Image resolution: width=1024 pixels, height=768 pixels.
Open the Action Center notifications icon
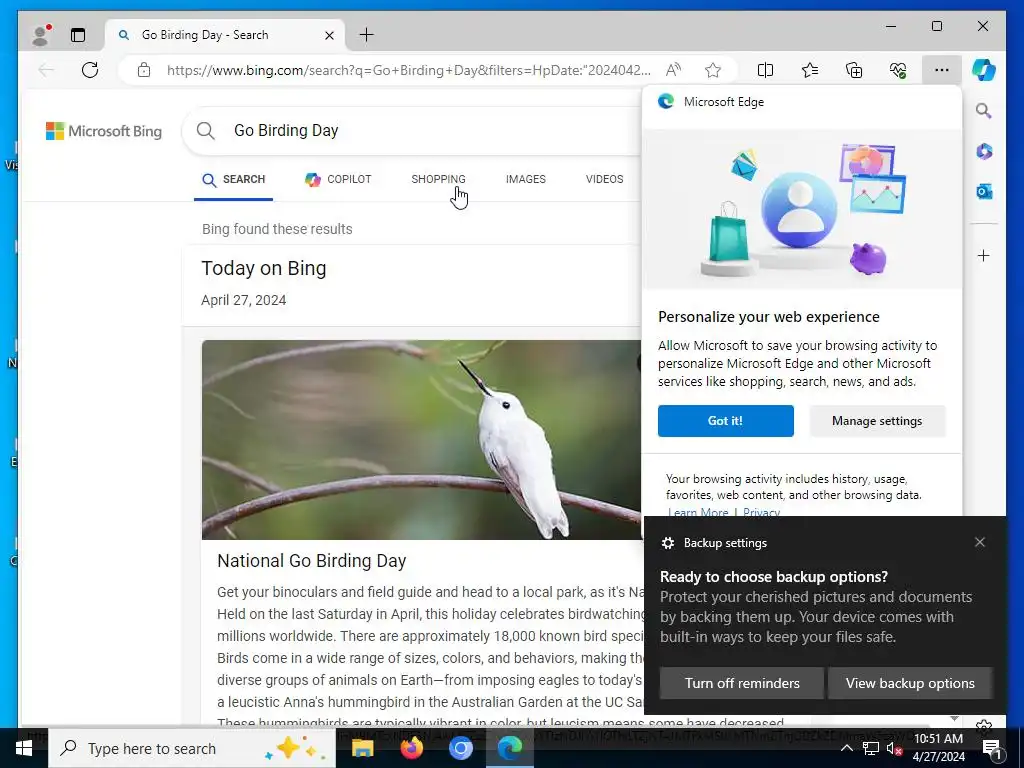(x=992, y=748)
